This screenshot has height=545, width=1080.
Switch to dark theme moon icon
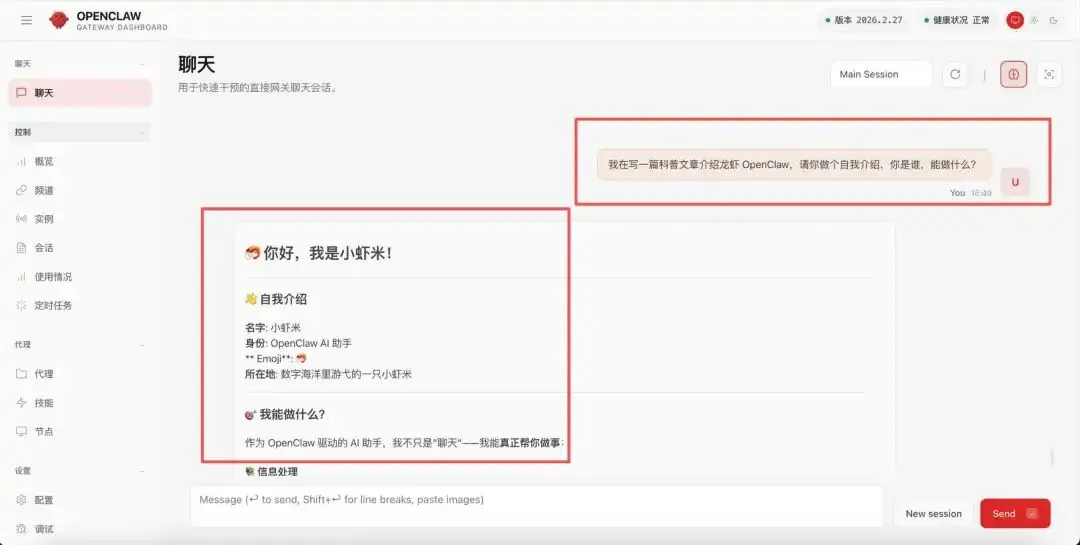click(x=1053, y=20)
